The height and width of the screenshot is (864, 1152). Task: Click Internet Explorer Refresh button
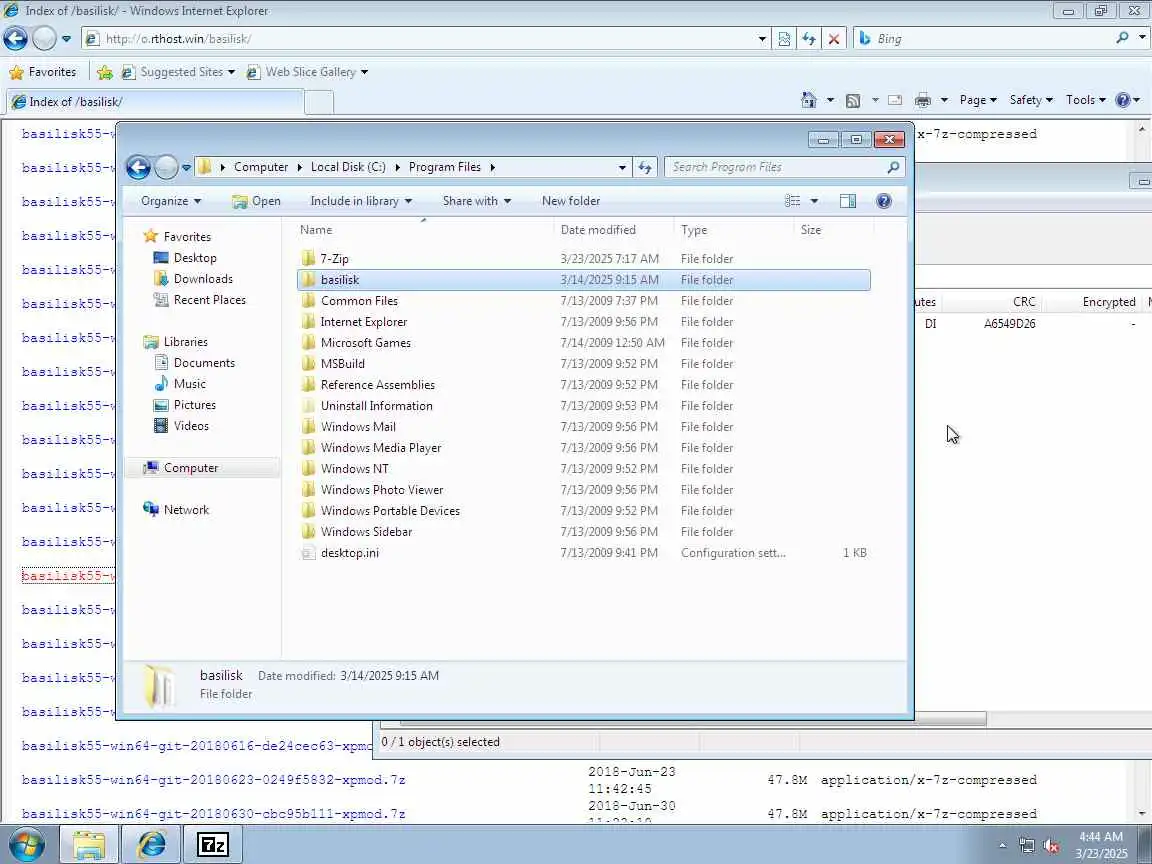tap(809, 39)
